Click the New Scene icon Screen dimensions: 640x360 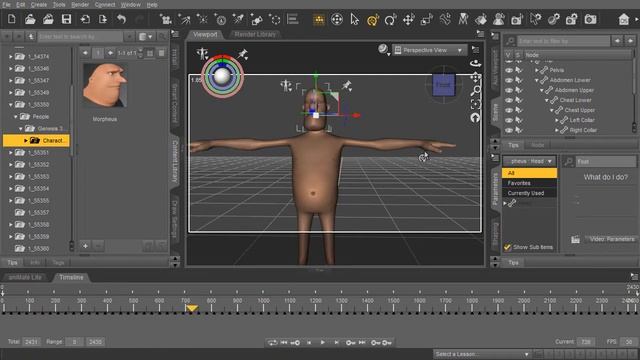coord(12,19)
